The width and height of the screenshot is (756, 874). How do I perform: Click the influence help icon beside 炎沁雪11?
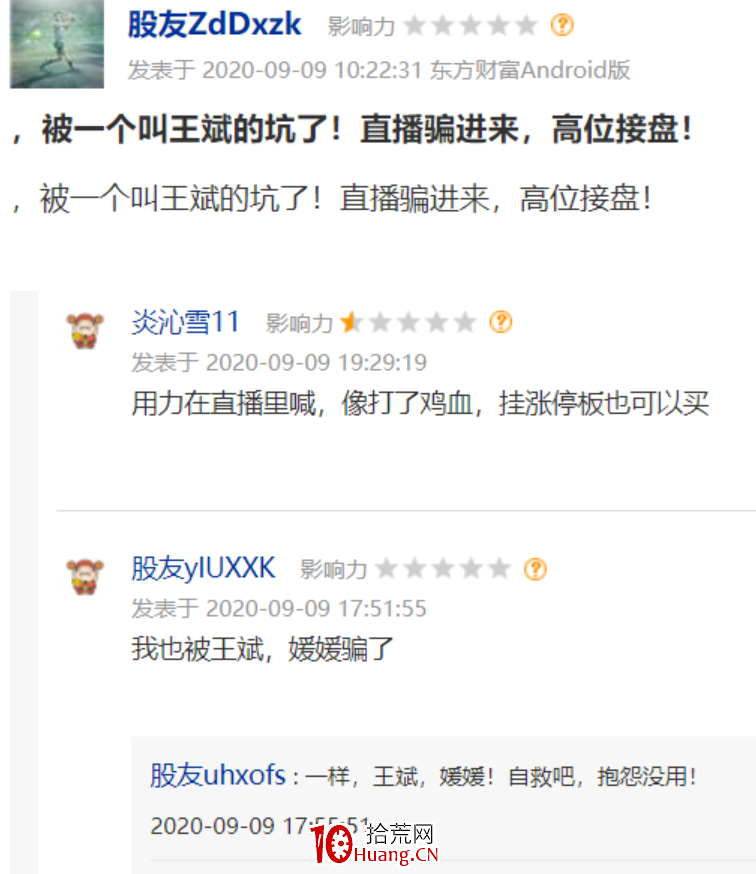point(501,322)
